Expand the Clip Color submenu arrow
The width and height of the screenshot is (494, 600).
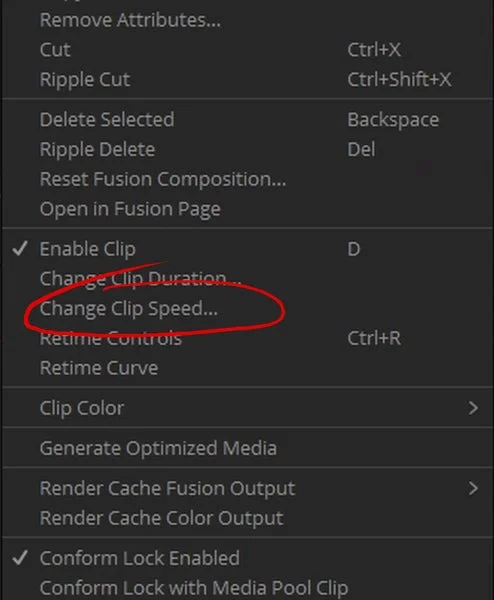click(x=473, y=408)
